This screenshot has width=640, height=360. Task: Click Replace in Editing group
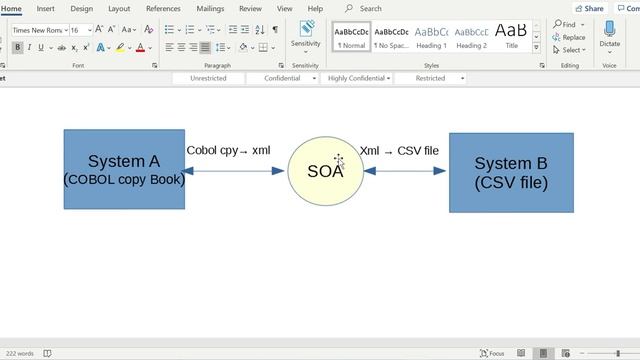coord(569,37)
